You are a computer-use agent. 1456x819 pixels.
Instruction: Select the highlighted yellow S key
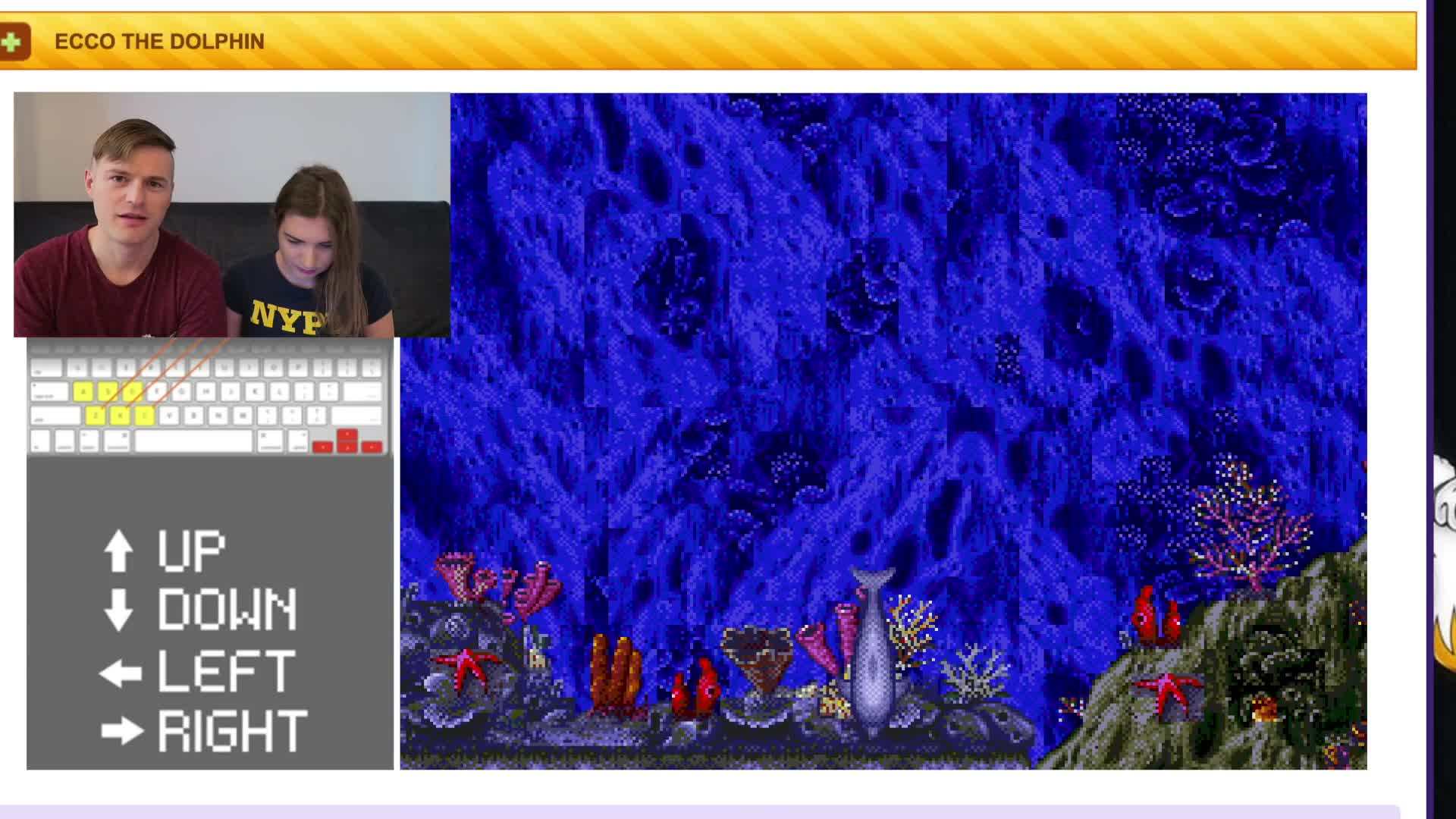(108, 391)
